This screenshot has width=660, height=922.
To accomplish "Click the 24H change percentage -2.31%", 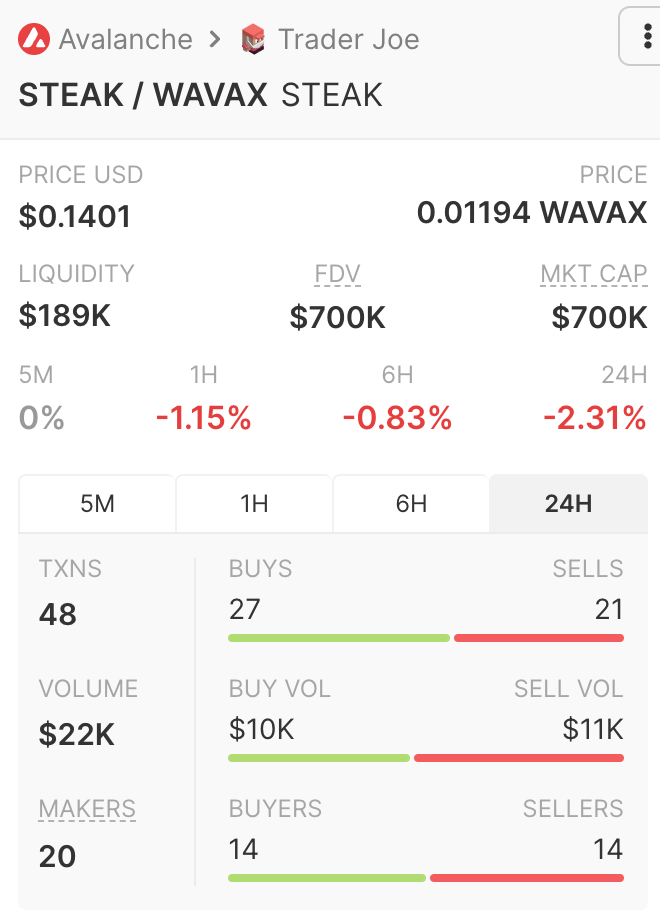I will [594, 418].
